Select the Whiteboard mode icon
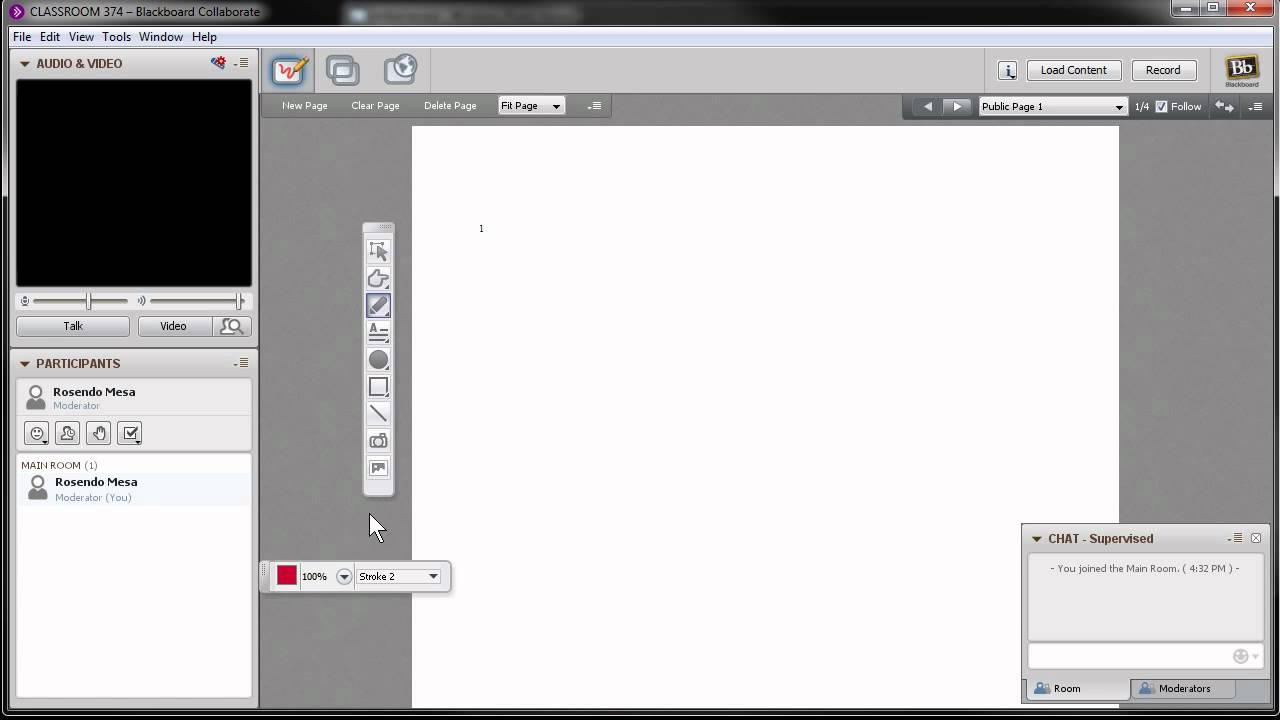 click(x=289, y=70)
